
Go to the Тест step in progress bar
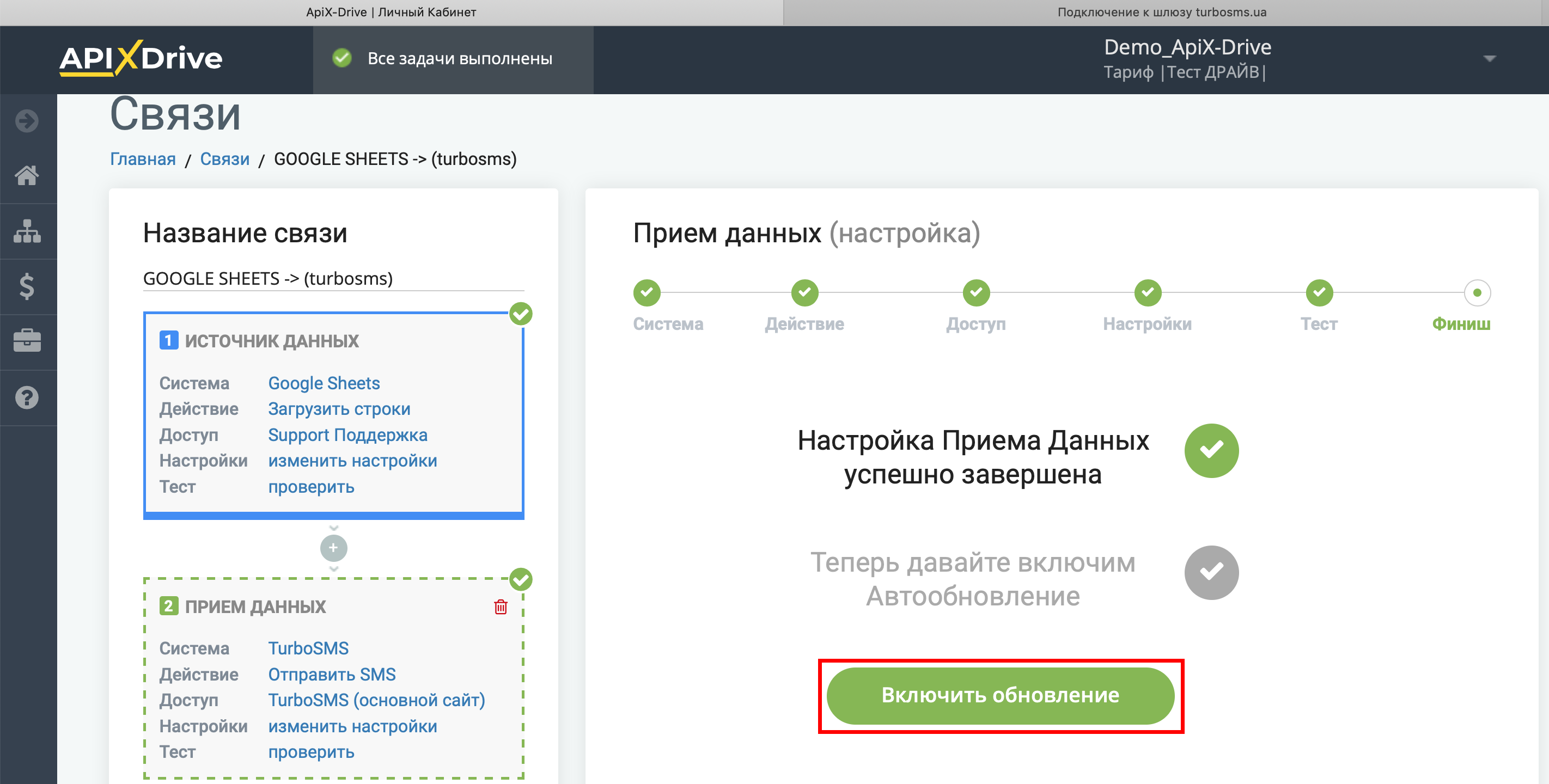(1319, 293)
